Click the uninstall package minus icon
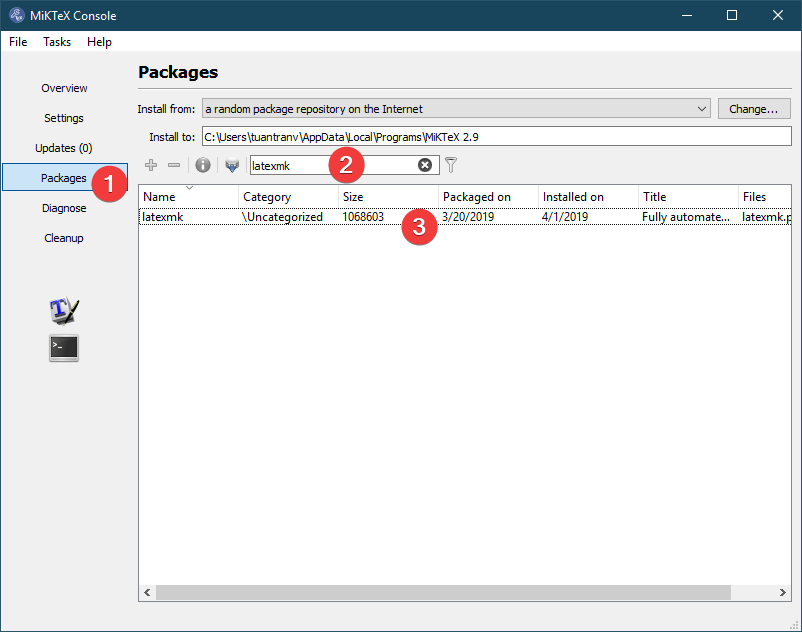This screenshot has height=632, width=802. 174,165
